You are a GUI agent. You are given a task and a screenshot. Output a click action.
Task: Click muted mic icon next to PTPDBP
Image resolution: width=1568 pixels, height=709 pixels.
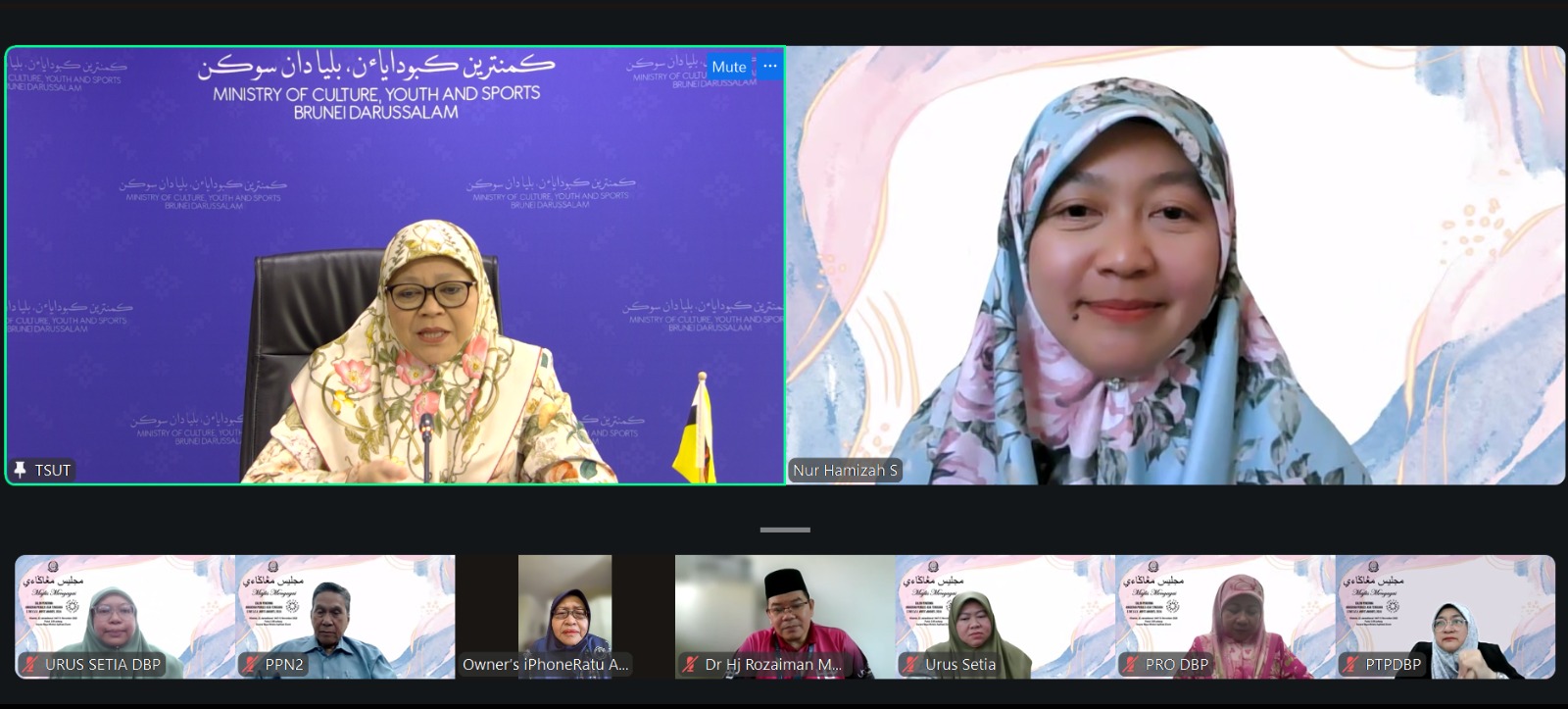point(1350,665)
